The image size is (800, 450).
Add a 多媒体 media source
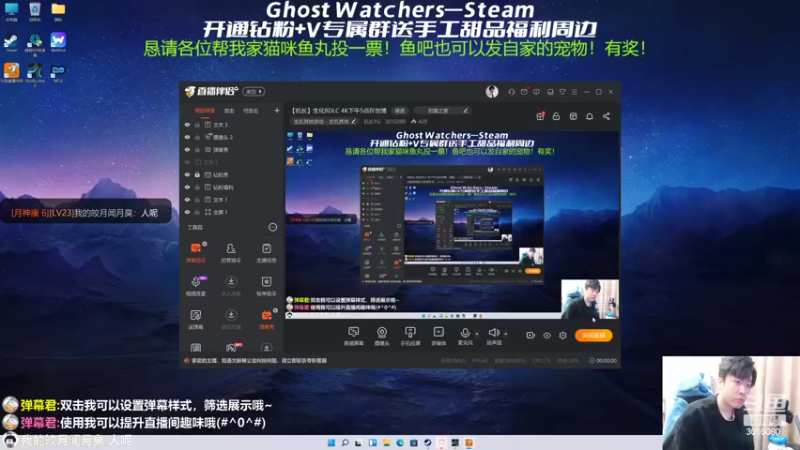(438, 336)
